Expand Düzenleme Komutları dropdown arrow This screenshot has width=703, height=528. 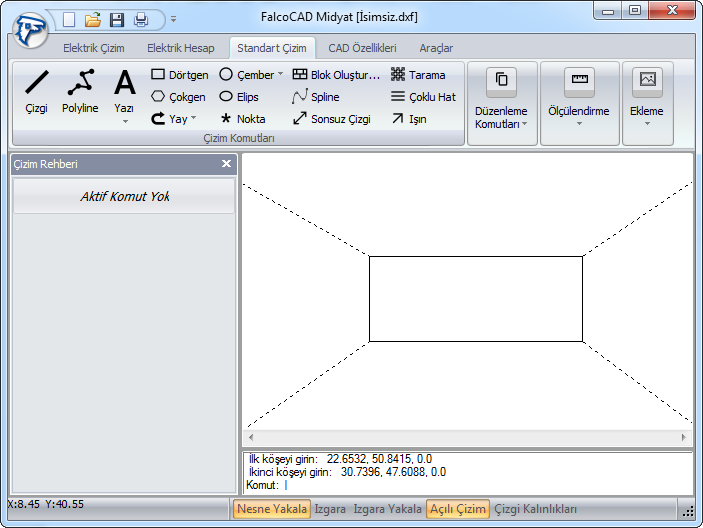click(x=525, y=124)
